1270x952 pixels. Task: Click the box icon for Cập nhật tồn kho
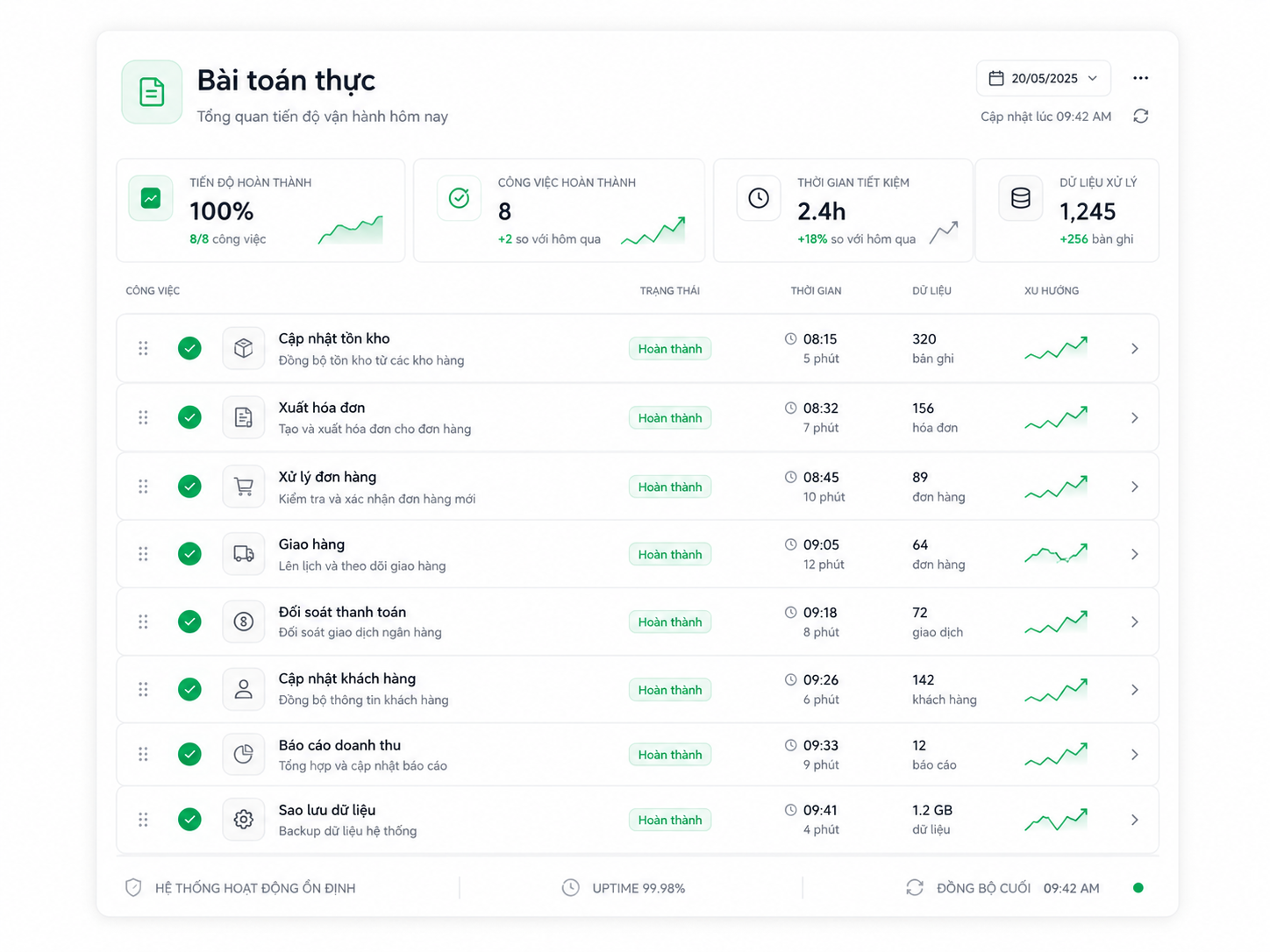(244, 348)
